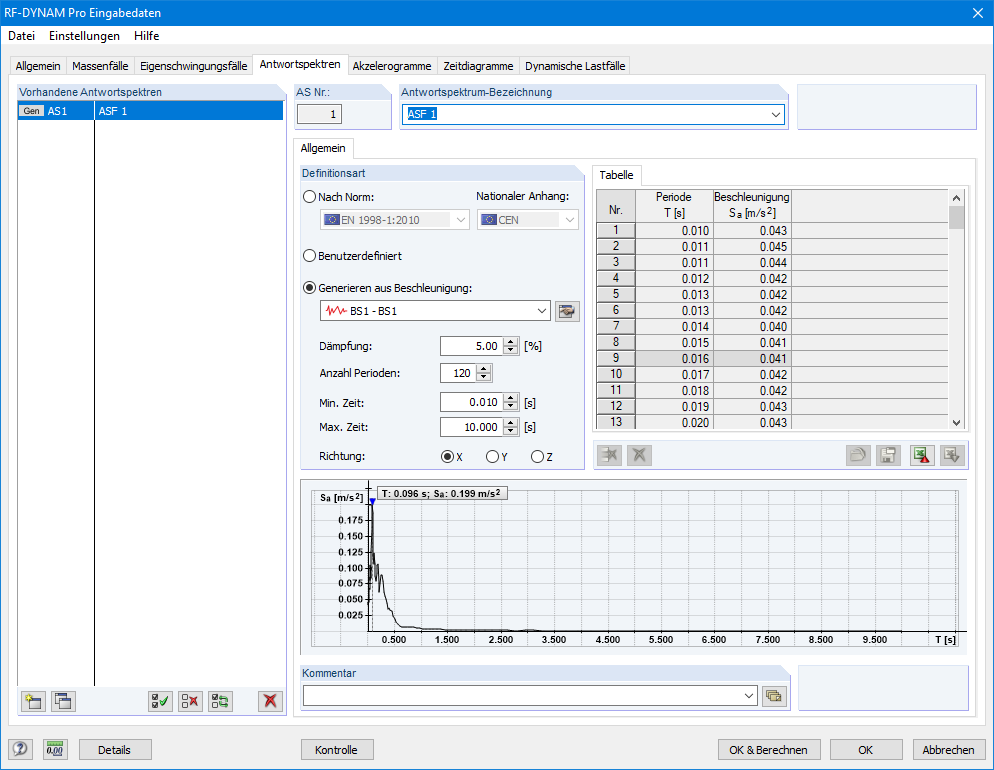
Task: Select the Benutzerdefiniert radio option
Action: (x=309, y=256)
